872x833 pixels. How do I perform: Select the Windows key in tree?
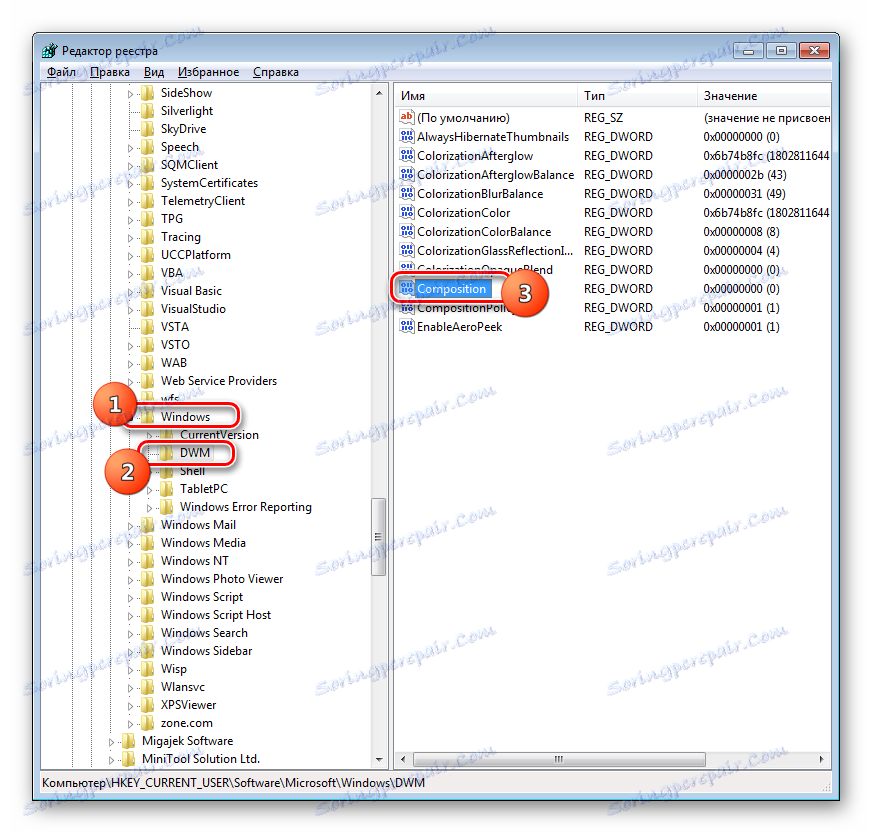[x=185, y=416]
